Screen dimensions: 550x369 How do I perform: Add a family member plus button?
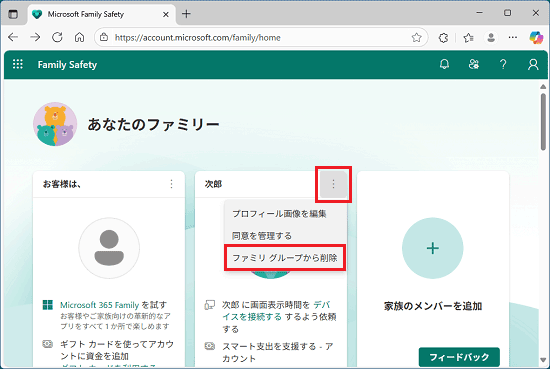click(x=432, y=248)
